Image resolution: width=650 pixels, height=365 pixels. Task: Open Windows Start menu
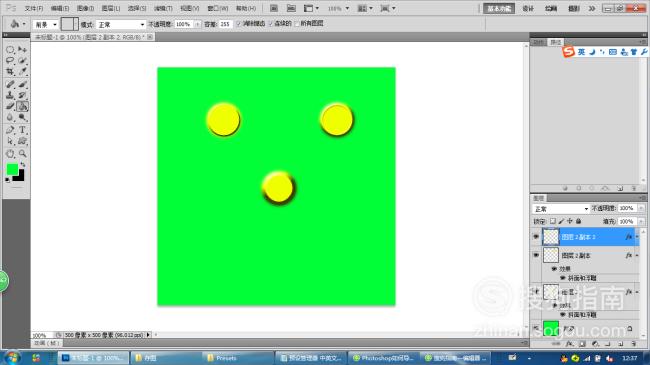point(12,358)
